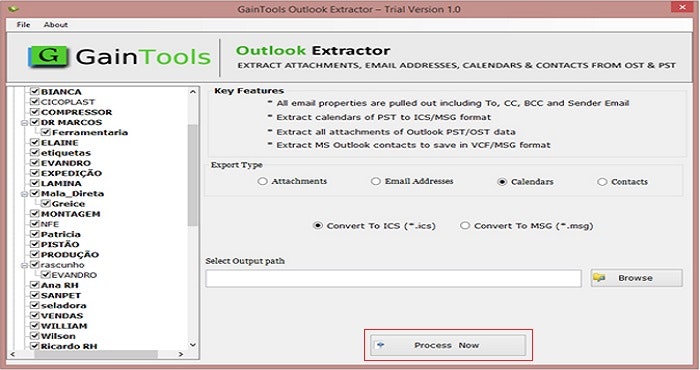The width and height of the screenshot is (700, 370).
Task: Select the Patricia folder
Action: point(61,234)
